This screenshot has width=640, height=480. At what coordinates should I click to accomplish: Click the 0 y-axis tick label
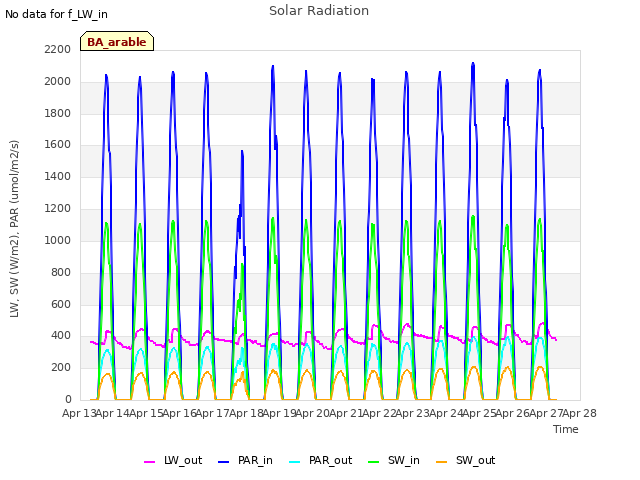click(68, 400)
